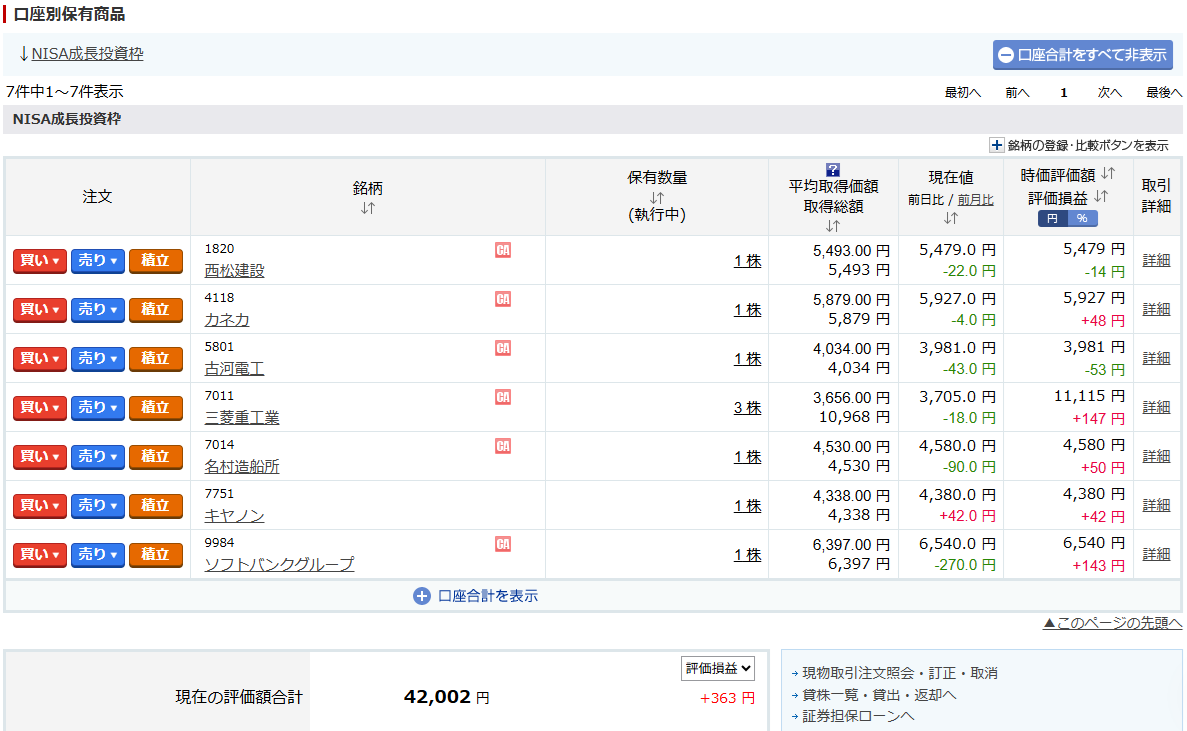Click the CA icon for 古河電工
1187x731 pixels.
pyautogui.click(x=503, y=348)
